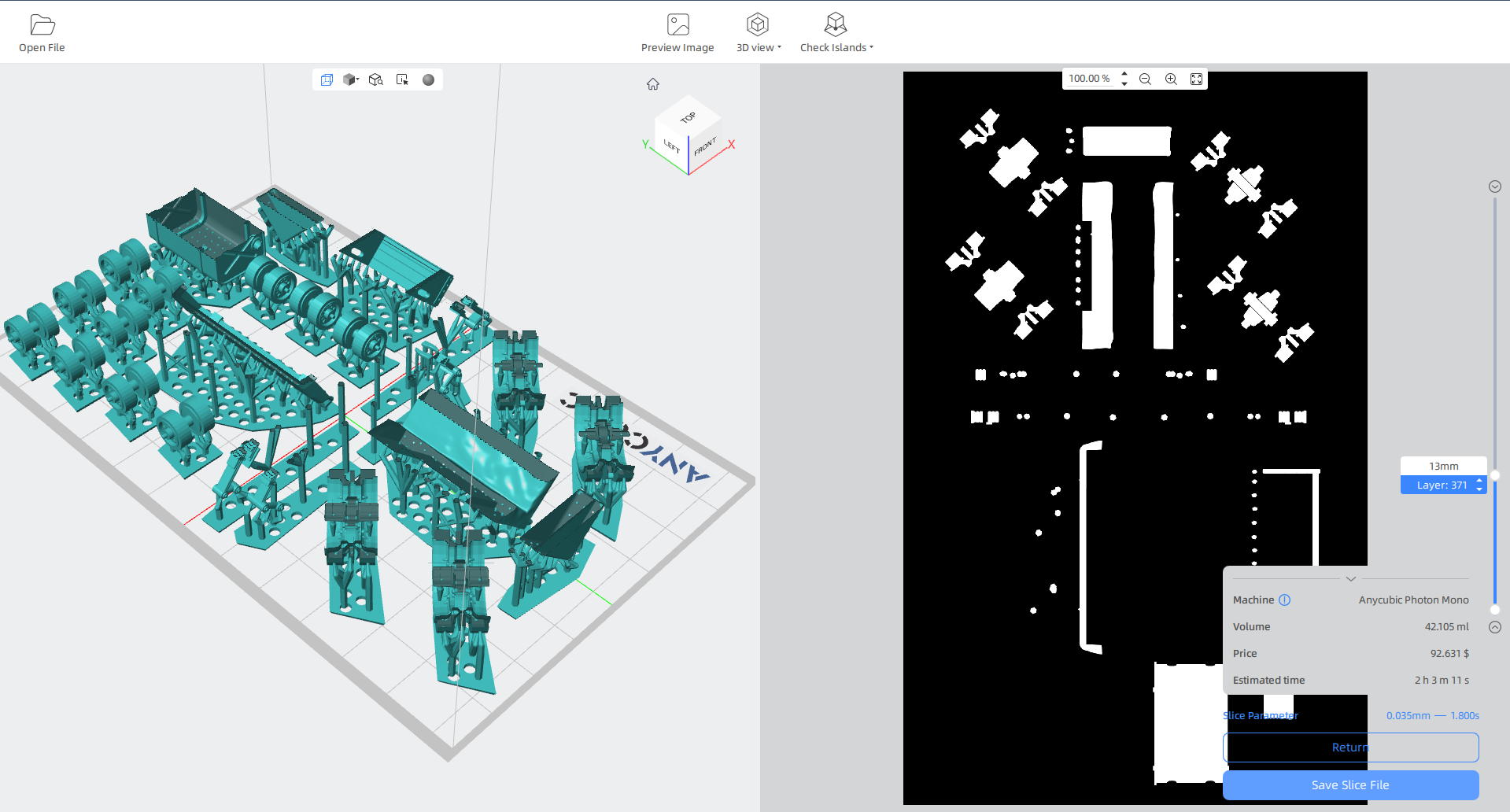Click the info selection cursor icon
This screenshot has width=1510, height=812.
pyautogui.click(x=402, y=79)
